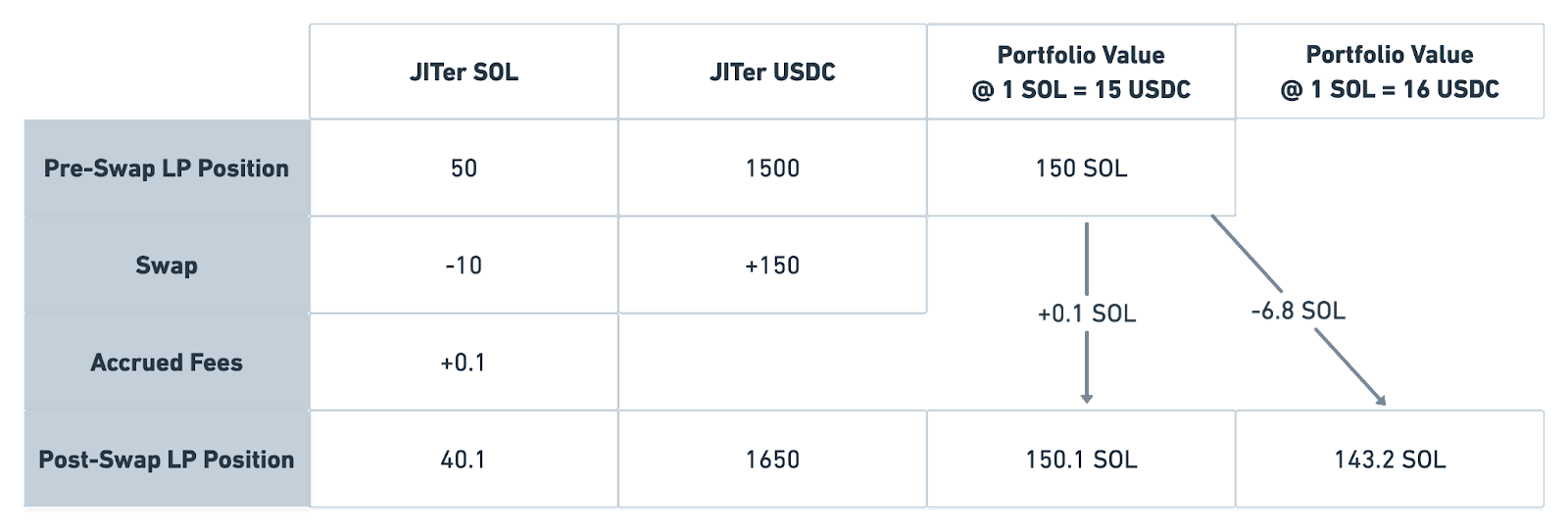Click the 40.1 post-swap SOL cell

[464, 459]
